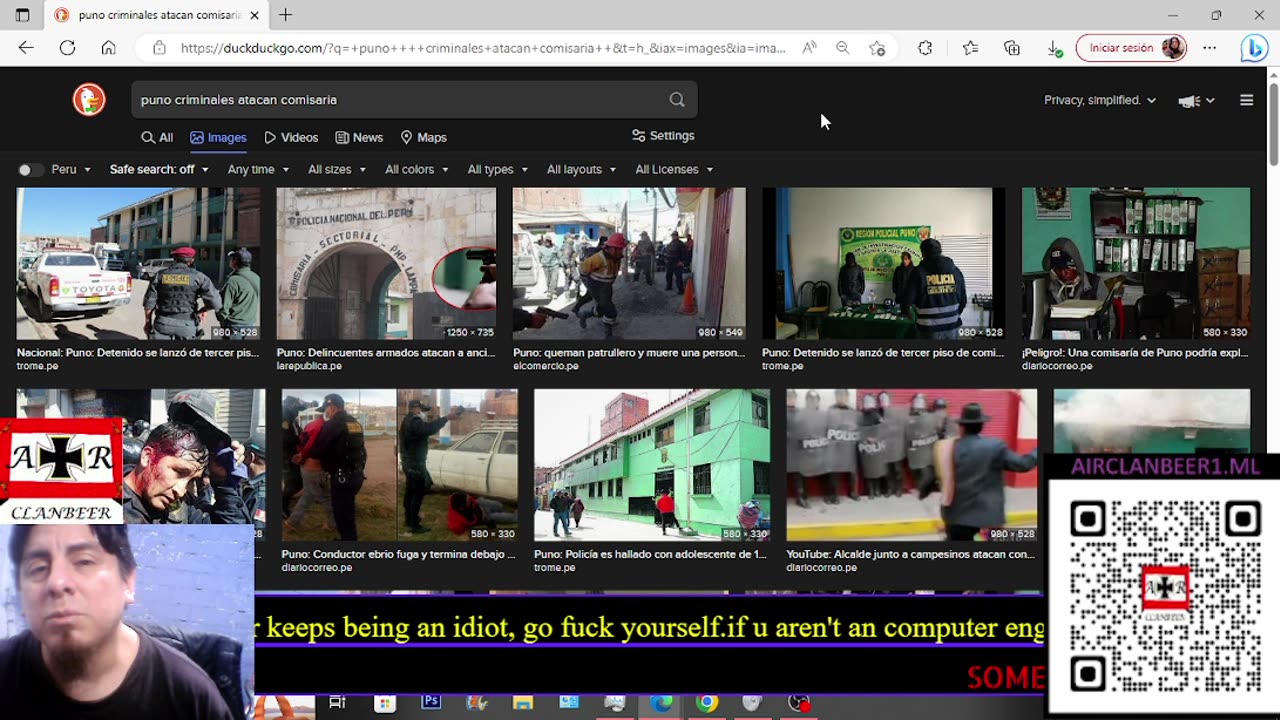Click the browser address bar URL
Viewport: 1280px width, 720px height.
(x=483, y=48)
